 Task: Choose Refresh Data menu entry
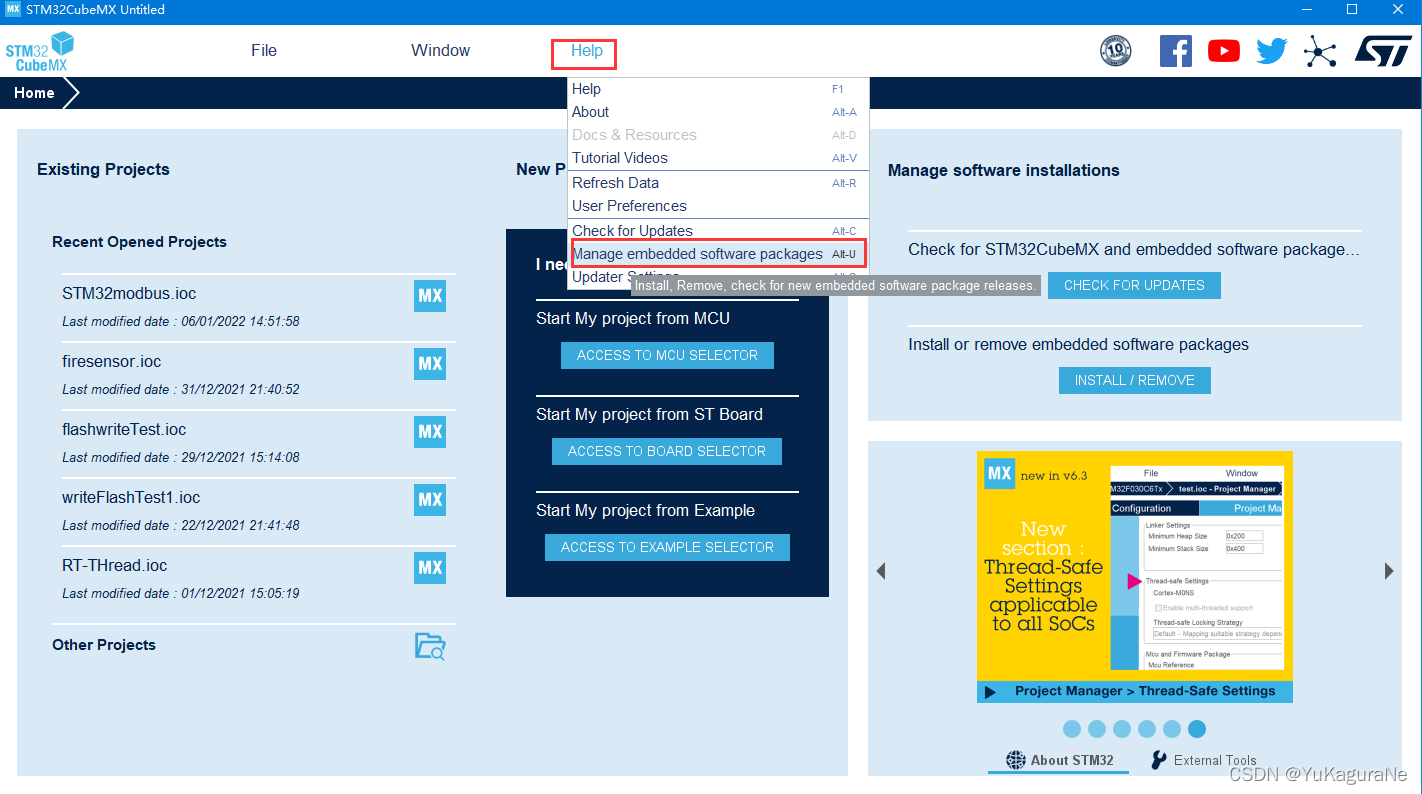coord(718,183)
